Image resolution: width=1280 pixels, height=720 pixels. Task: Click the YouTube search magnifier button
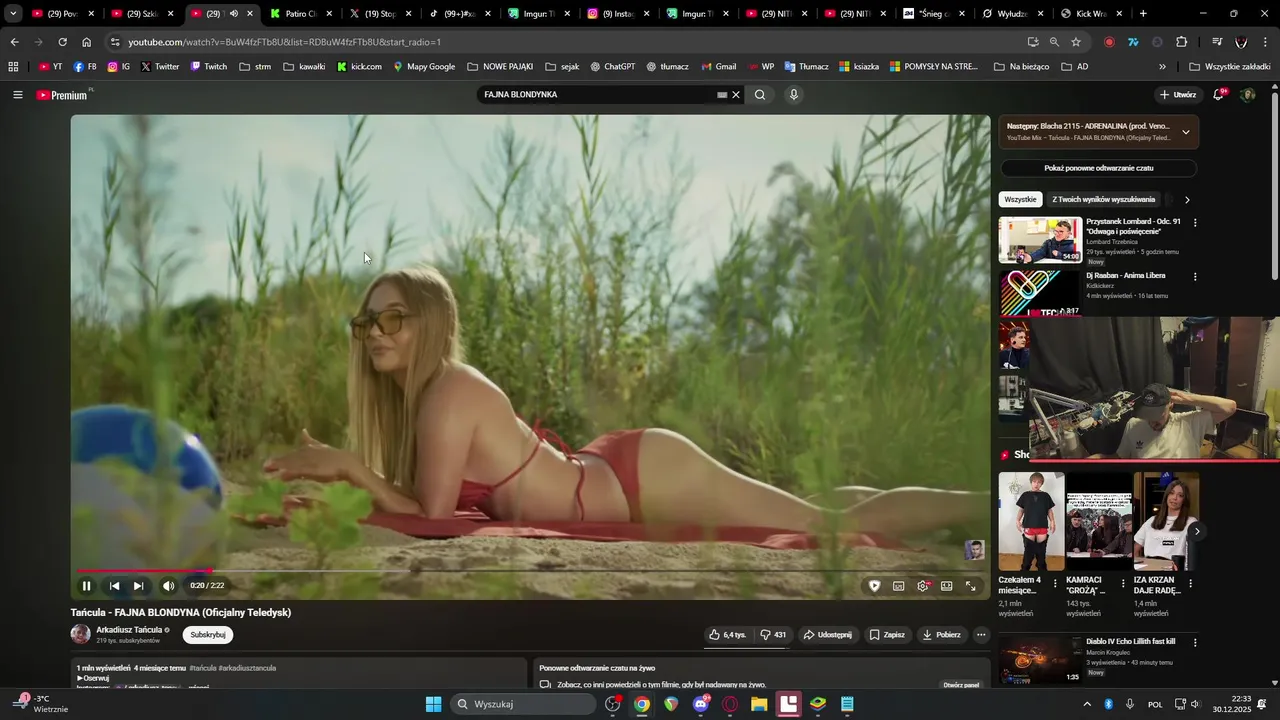(x=760, y=95)
